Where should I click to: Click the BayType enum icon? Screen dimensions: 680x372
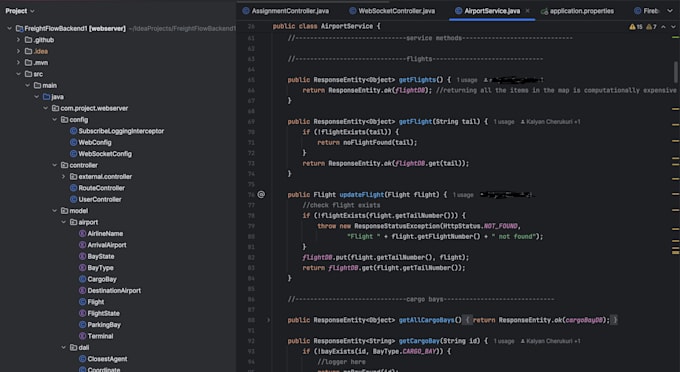click(82, 268)
